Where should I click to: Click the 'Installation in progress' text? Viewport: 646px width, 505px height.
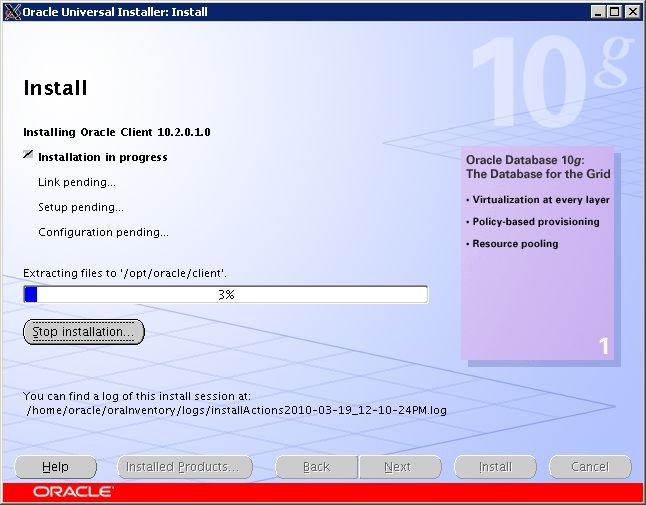[103, 157]
